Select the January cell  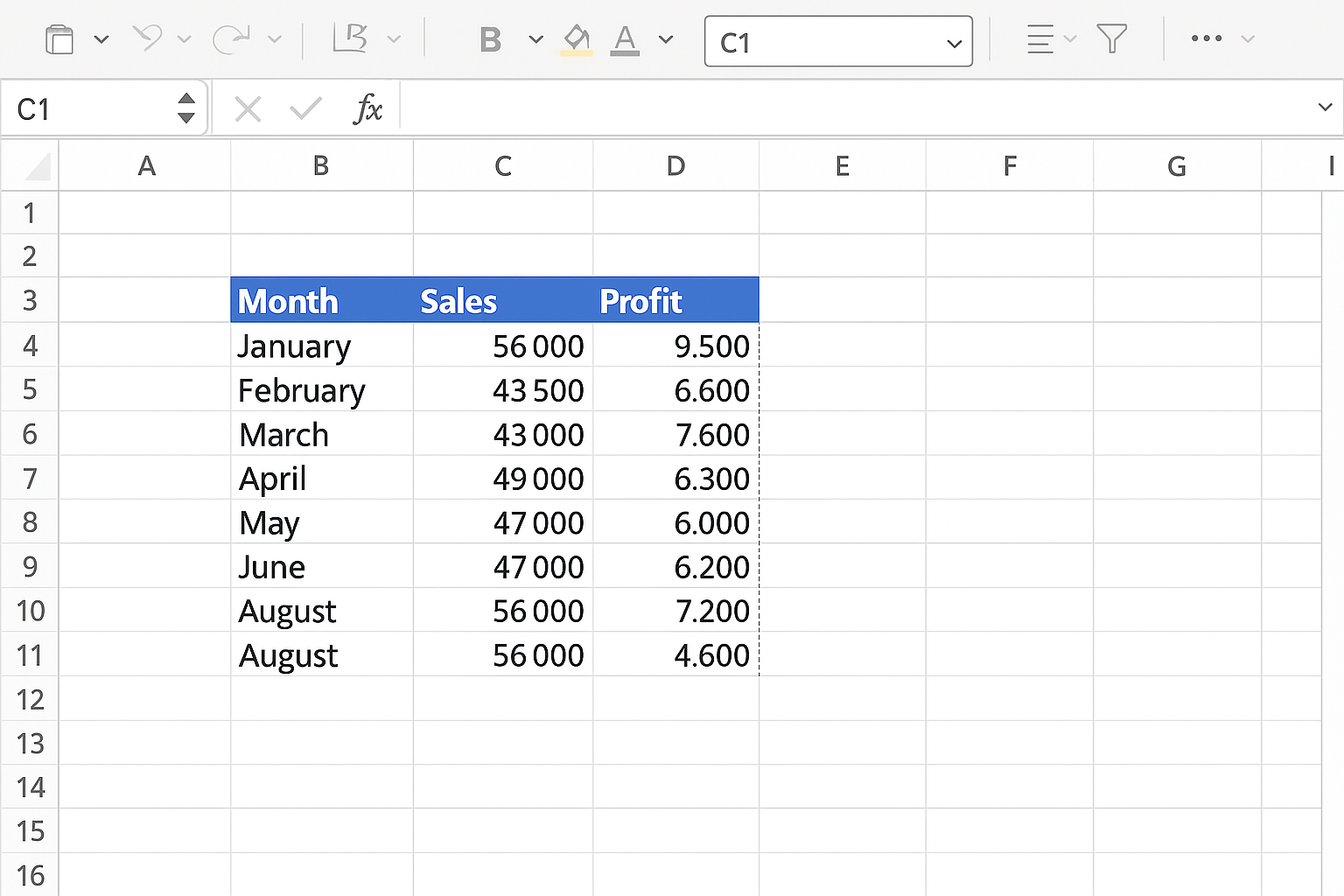pos(322,345)
